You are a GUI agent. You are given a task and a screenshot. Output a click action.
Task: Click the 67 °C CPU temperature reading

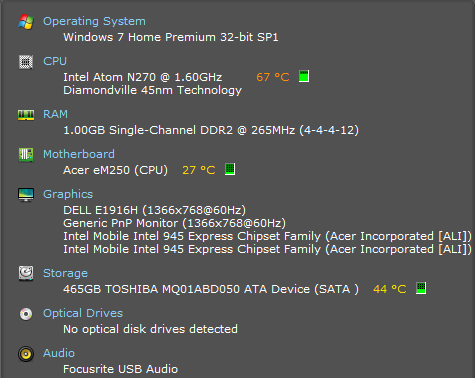(x=273, y=77)
